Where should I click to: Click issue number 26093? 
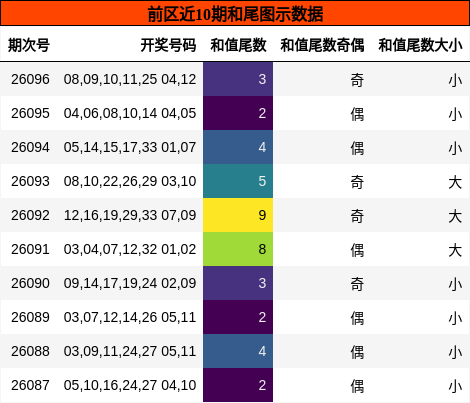pyautogui.click(x=30, y=181)
